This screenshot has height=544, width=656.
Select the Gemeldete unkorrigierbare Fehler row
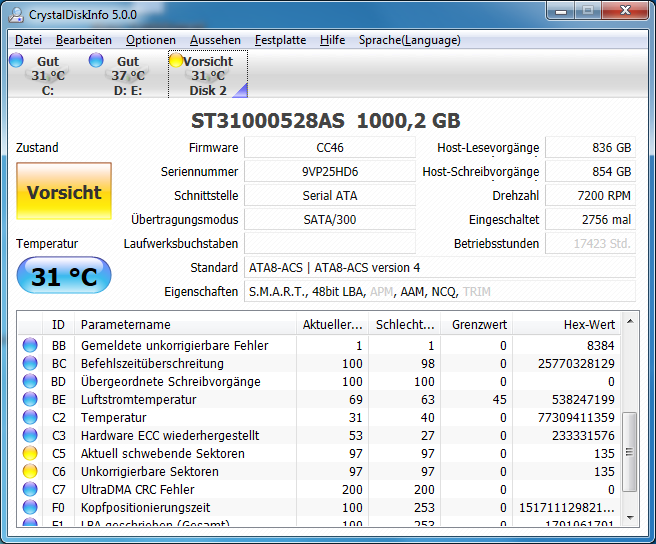click(x=319, y=345)
